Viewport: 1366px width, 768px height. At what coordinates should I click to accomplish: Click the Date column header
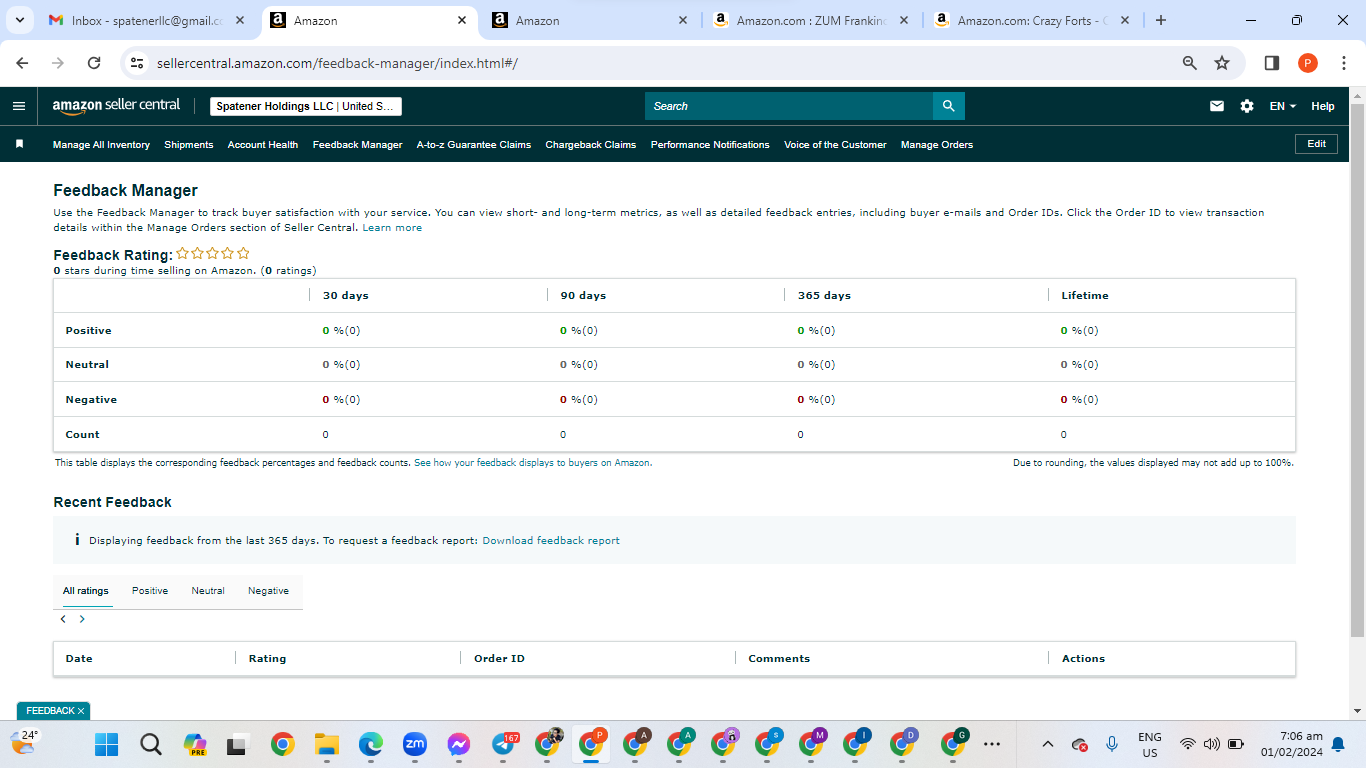point(79,659)
